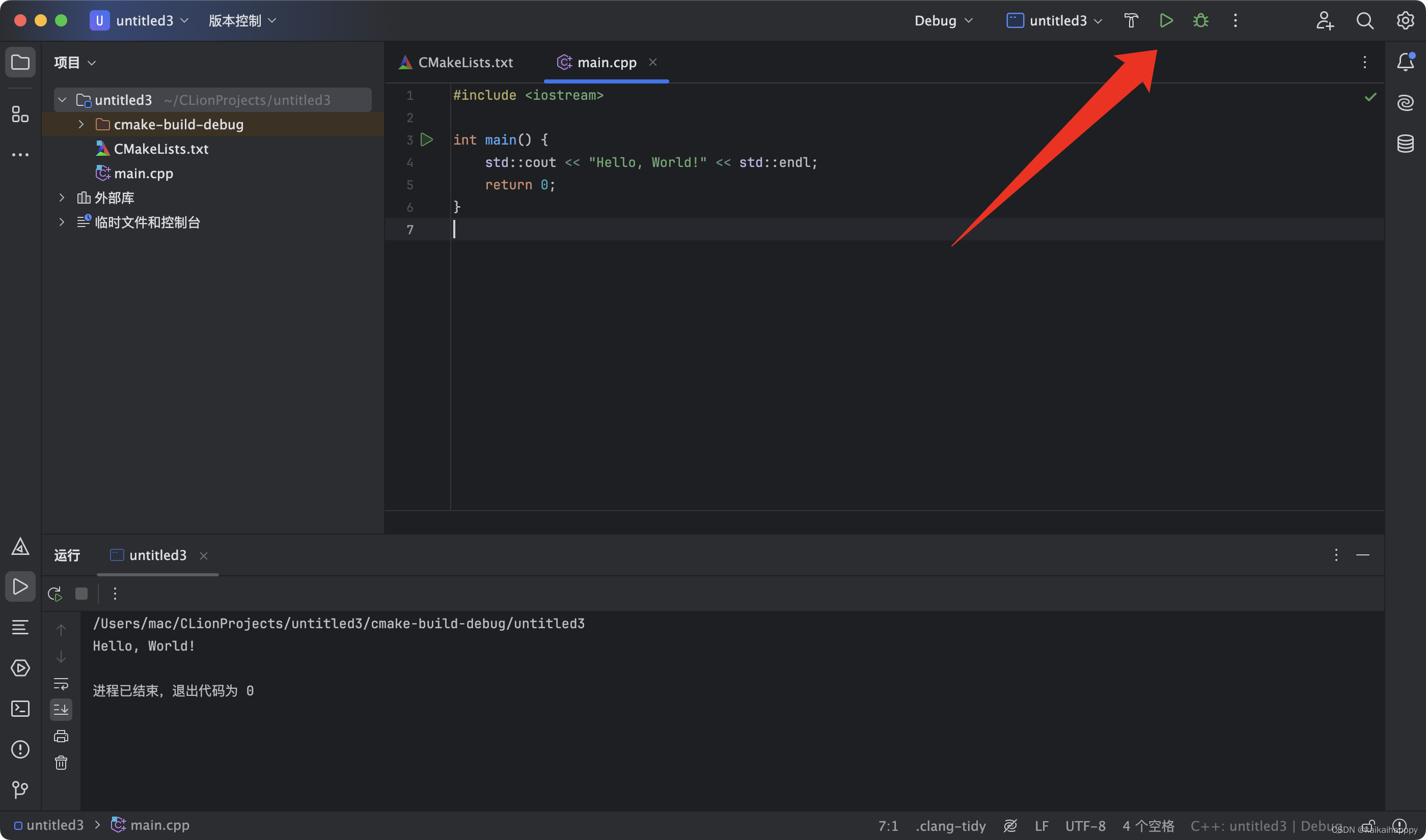Open the Terminal tool window

pos(20,709)
